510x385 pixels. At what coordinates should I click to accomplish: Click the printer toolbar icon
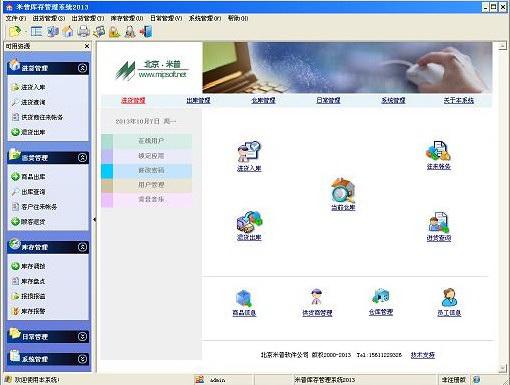pos(83,32)
